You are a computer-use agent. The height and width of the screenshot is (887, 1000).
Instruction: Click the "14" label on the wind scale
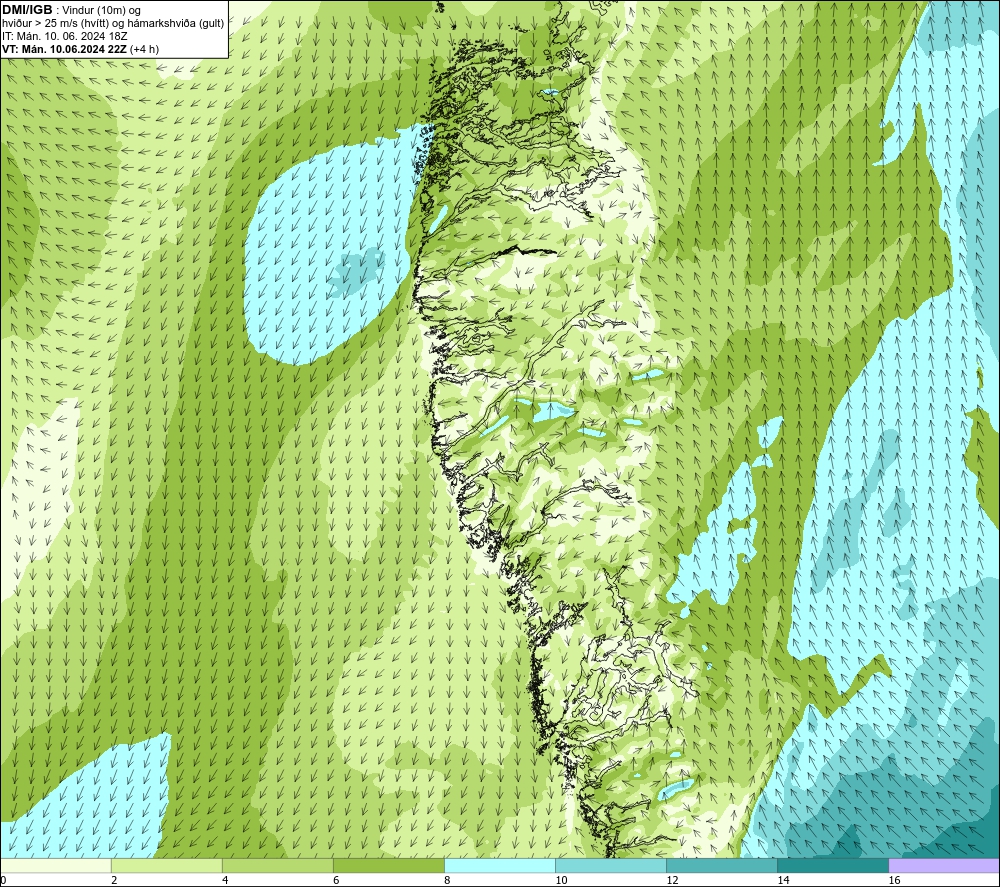(783, 881)
